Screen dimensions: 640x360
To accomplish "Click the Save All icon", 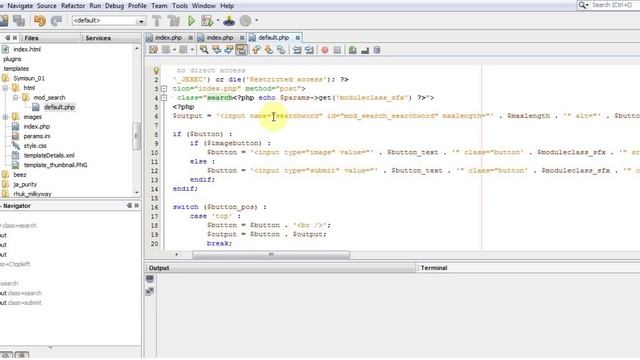I will point(19,20).
